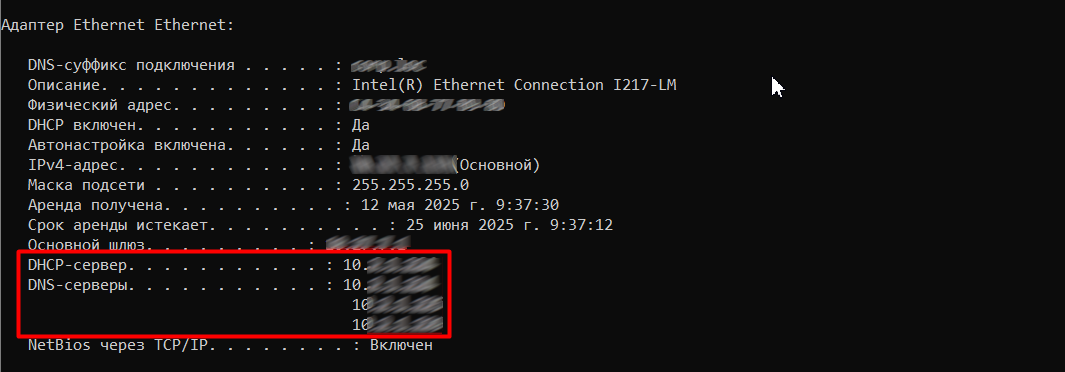Click the DHCP-сервер address starting with 10

click(391, 265)
